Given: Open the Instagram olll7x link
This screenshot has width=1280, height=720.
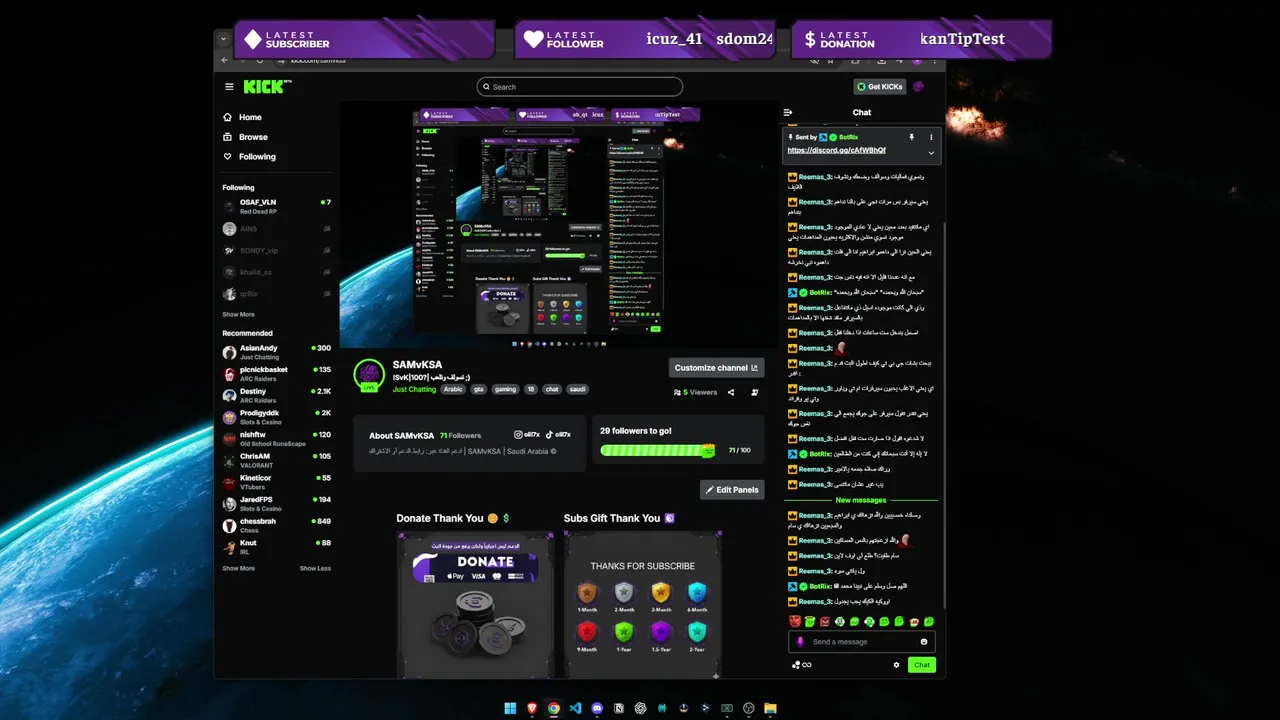Looking at the screenshot, I should [526, 435].
